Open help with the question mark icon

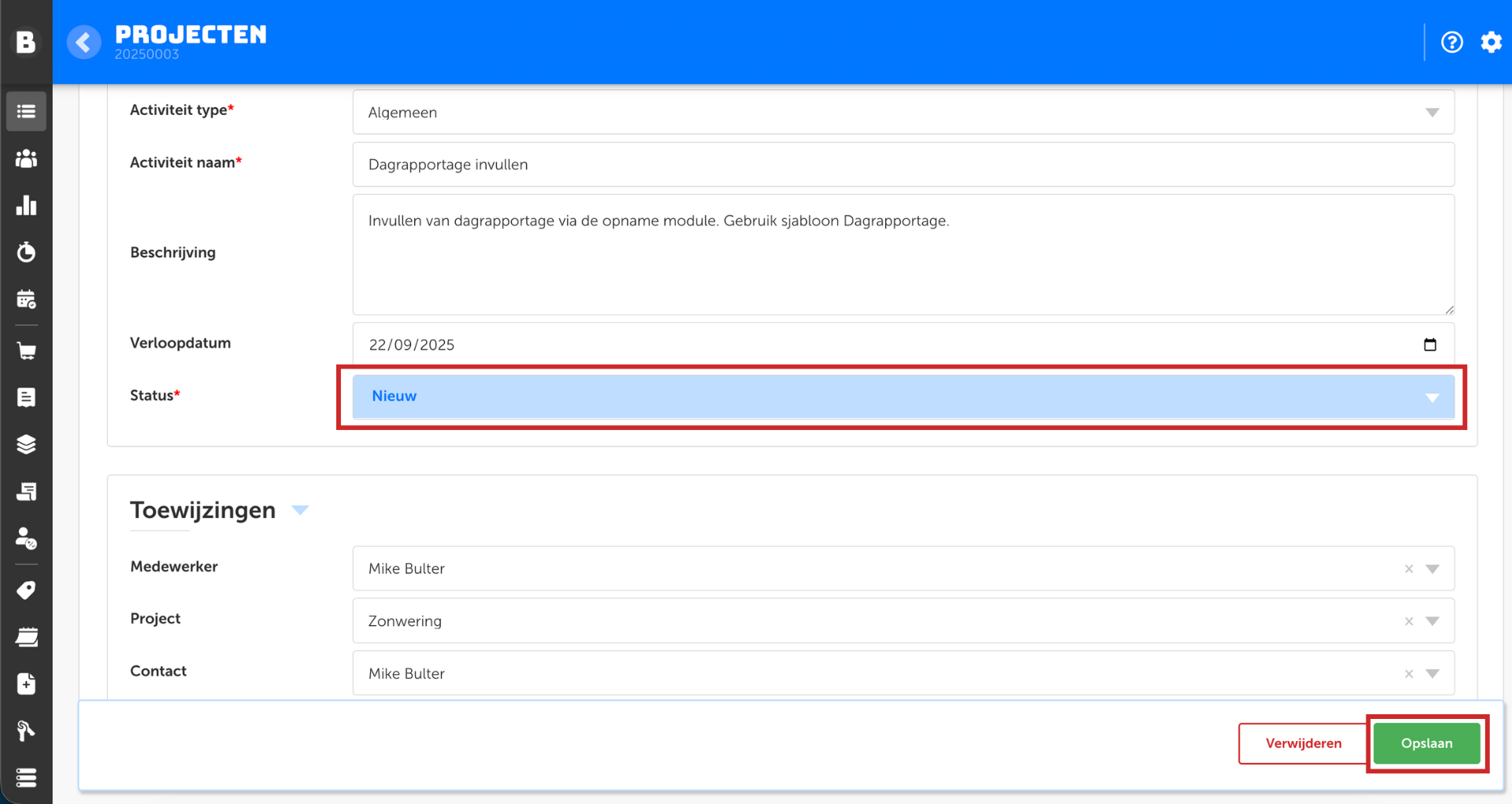pos(1452,42)
